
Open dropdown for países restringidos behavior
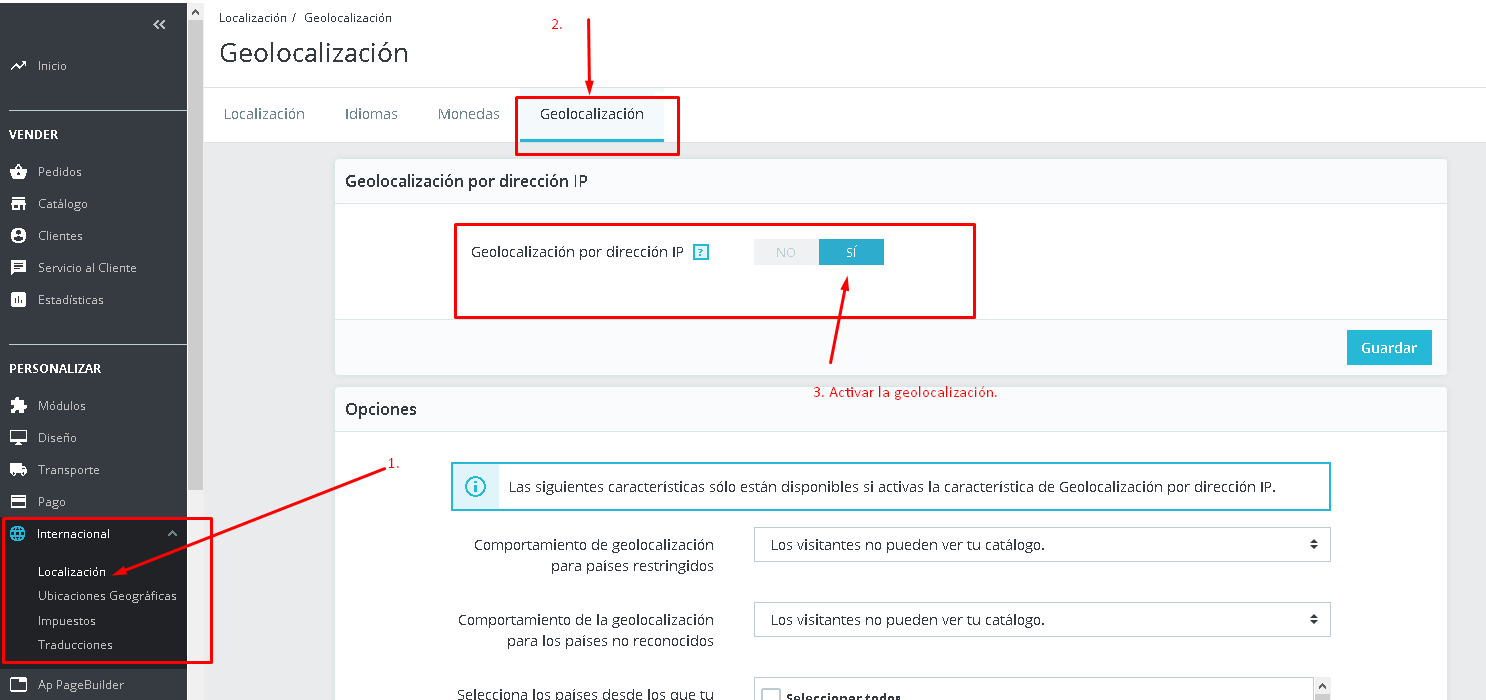tap(1042, 545)
